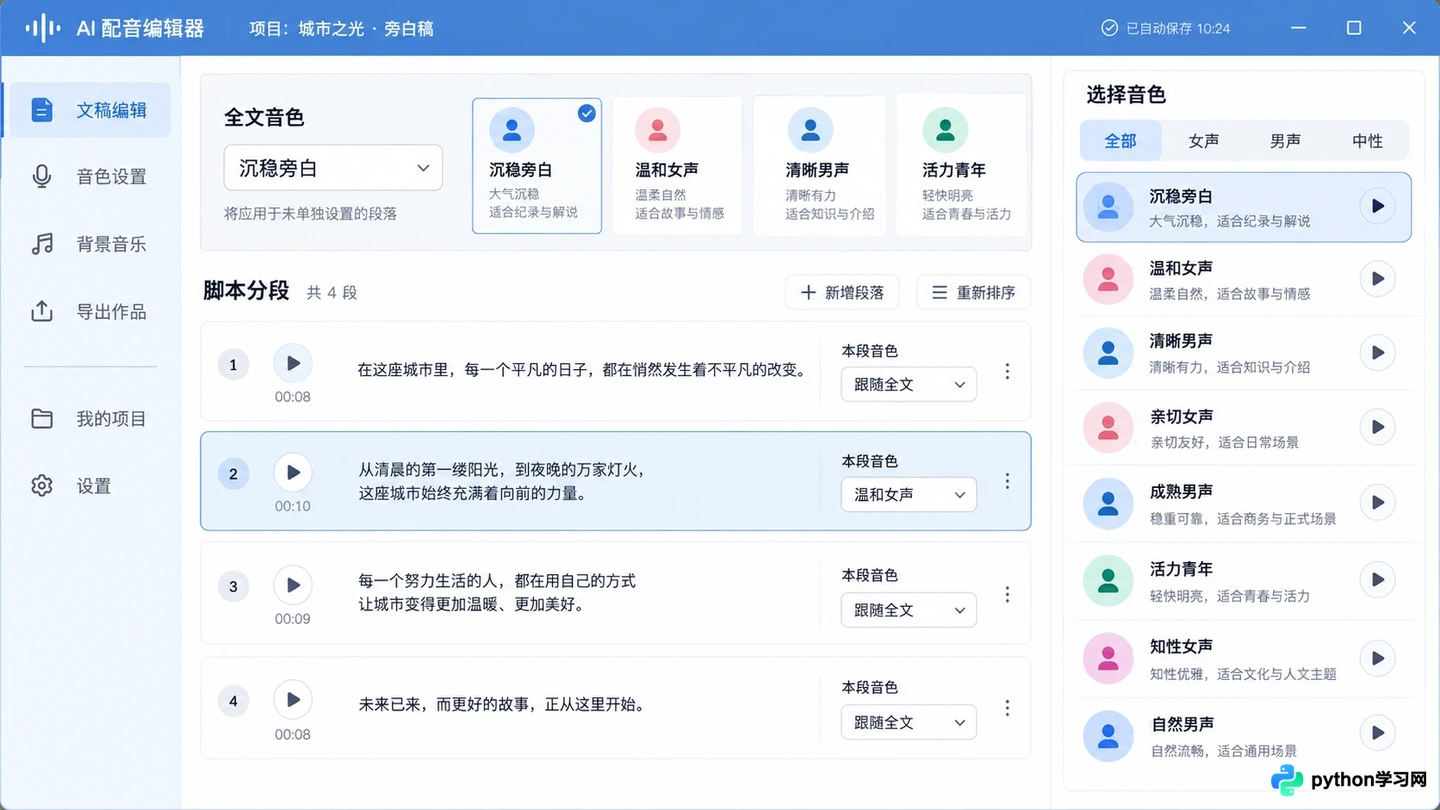Open 音色设置 in the sidebar

click(88, 177)
